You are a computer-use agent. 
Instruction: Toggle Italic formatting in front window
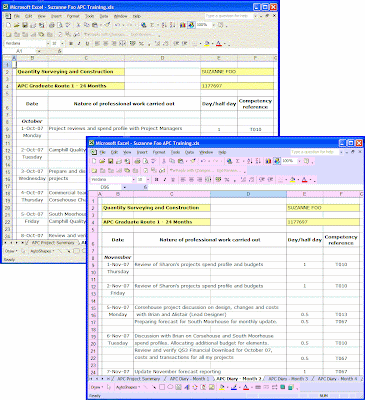pos(165,179)
